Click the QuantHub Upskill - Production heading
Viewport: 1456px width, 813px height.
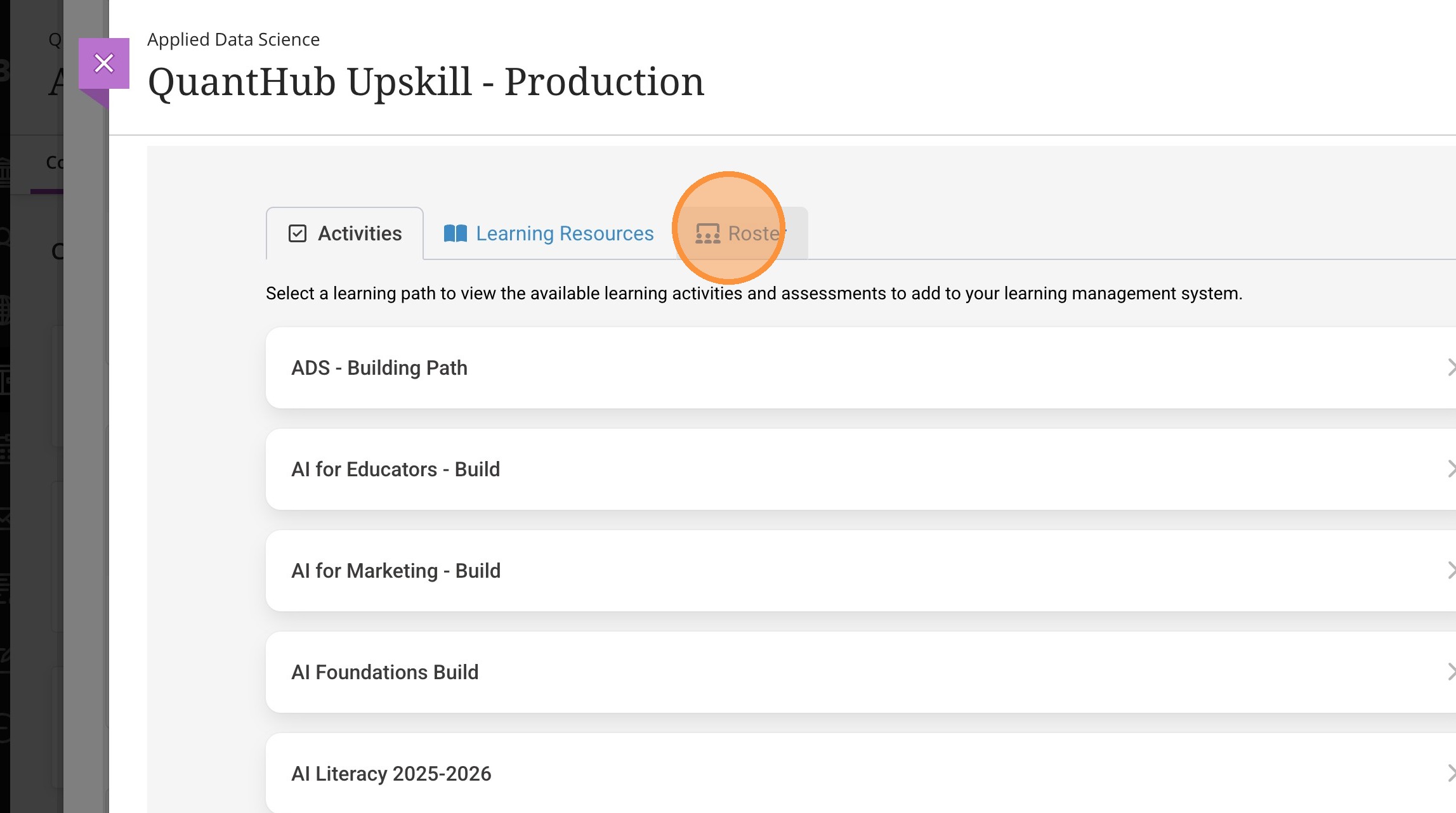[426, 82]
